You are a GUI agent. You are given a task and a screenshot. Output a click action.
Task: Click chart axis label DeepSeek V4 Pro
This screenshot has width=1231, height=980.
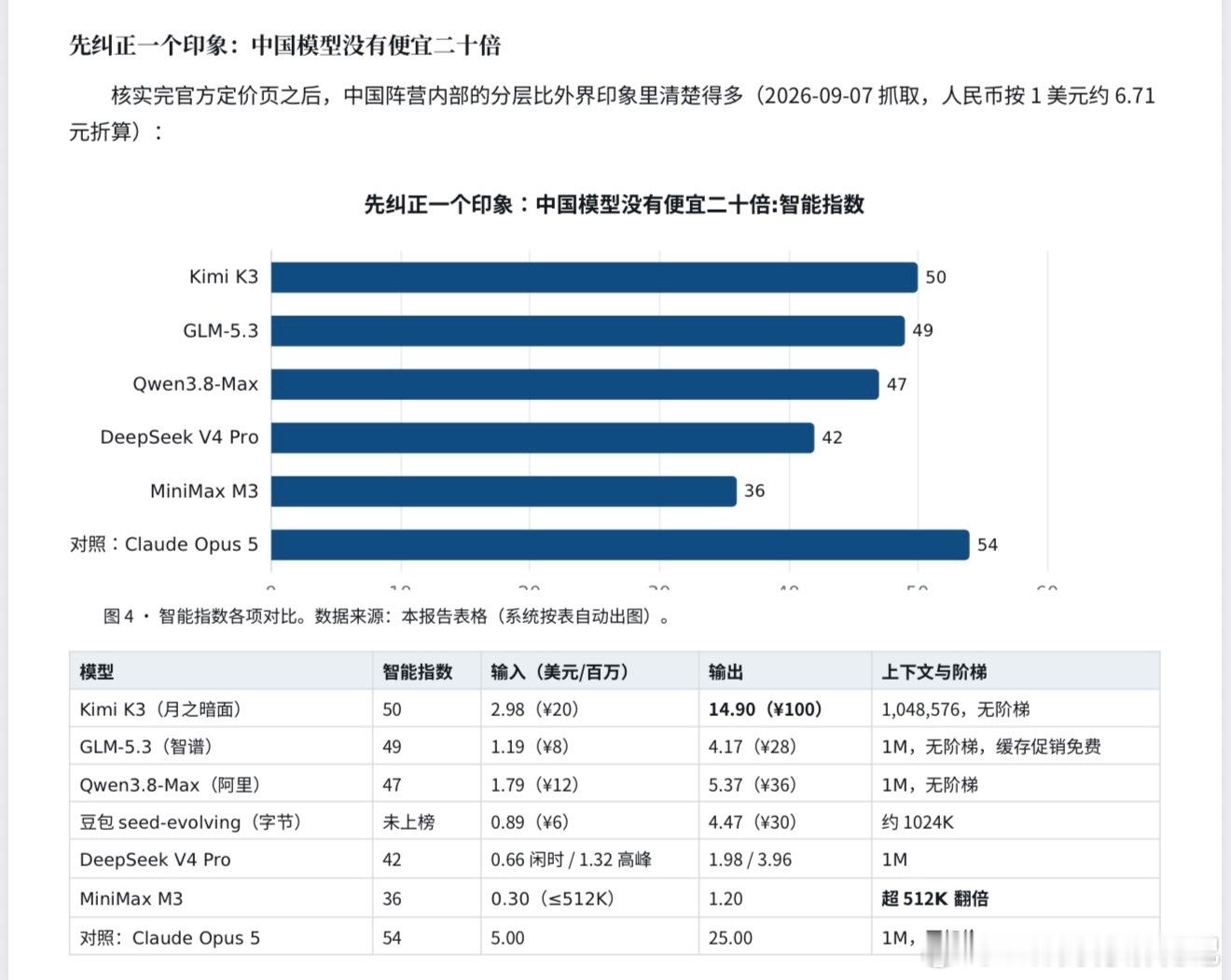click(x=179, y=437)
